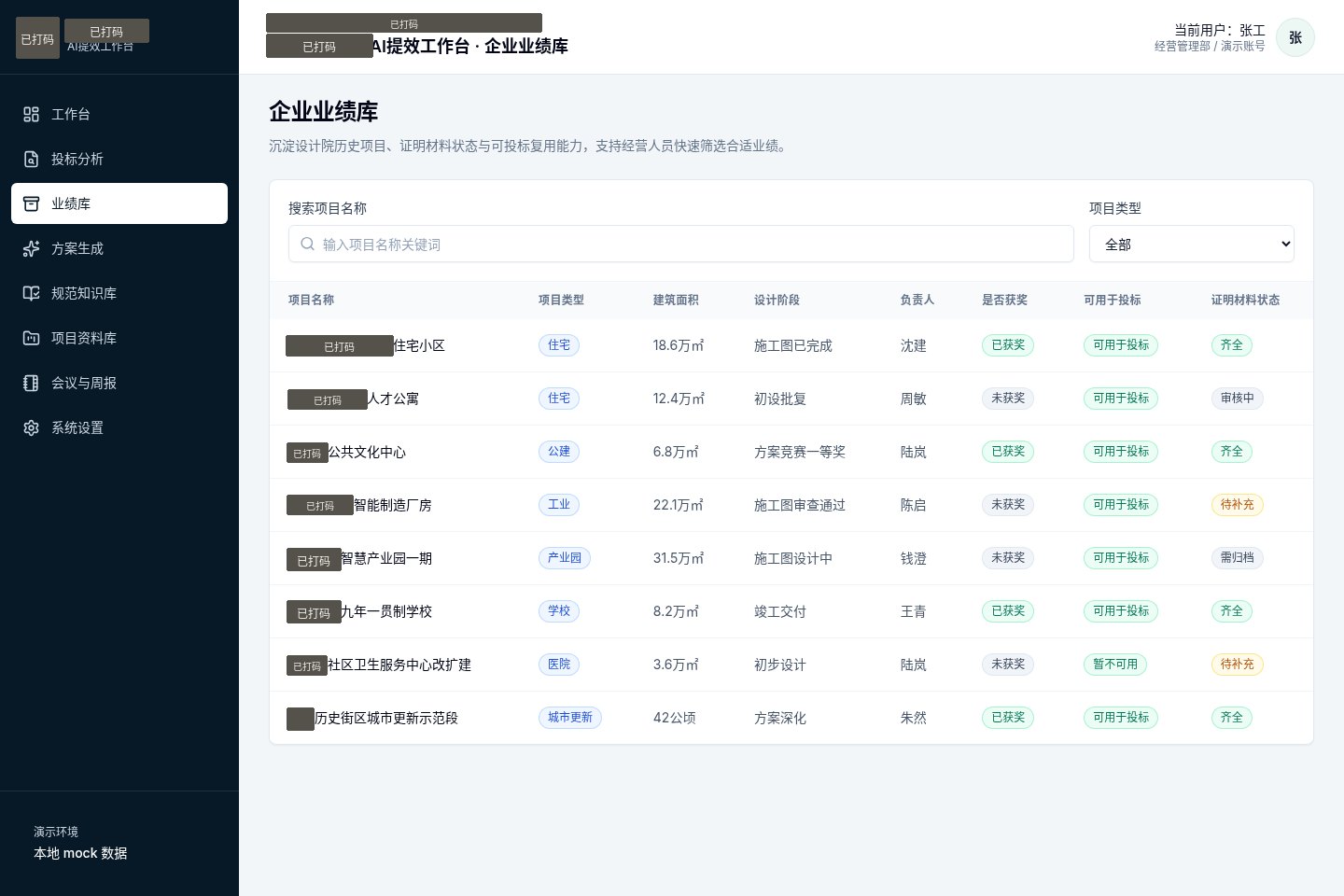Open 项目资料库 menu item

coord(119,338)
